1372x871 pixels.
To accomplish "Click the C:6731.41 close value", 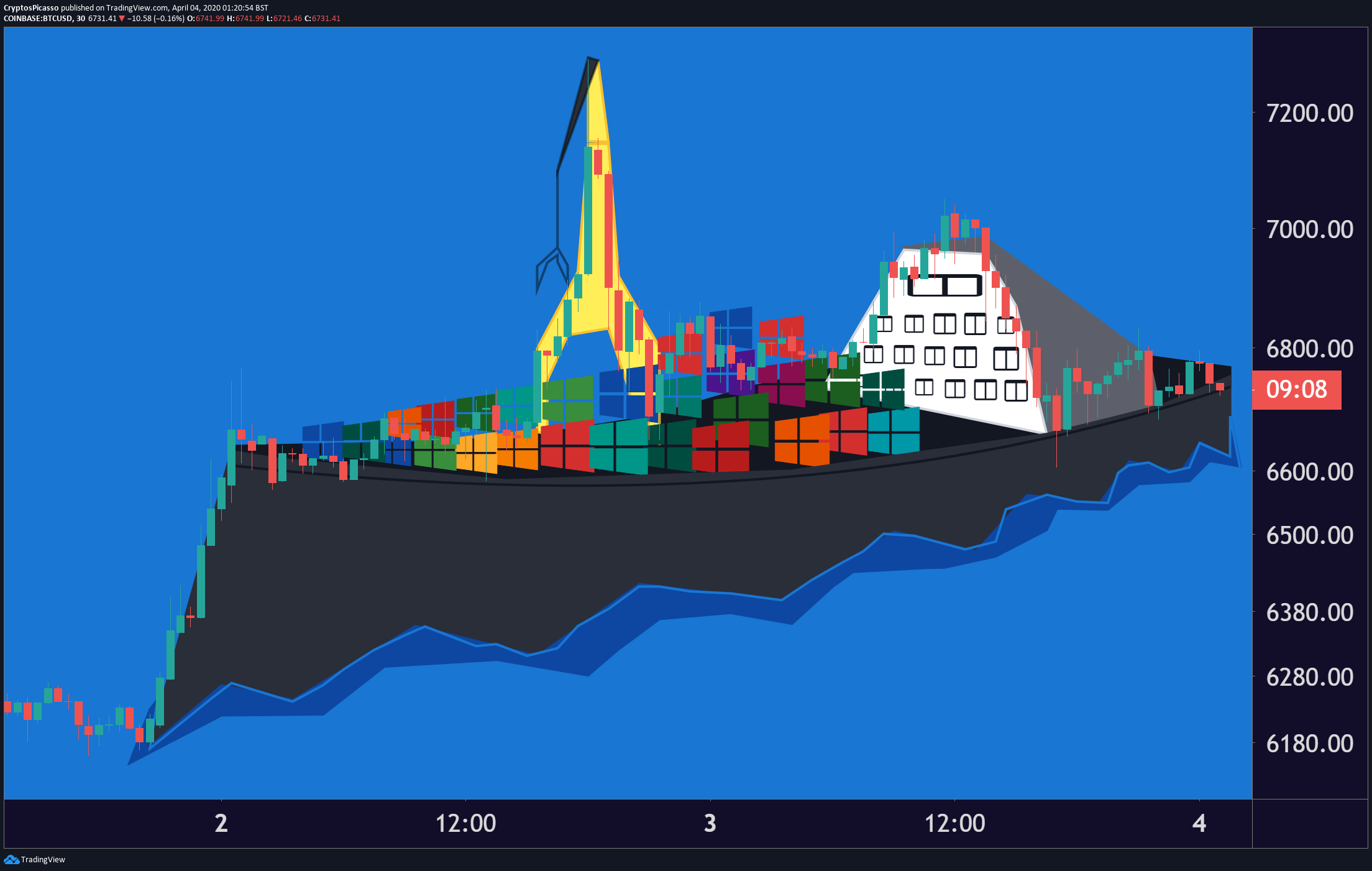I will [x=322, y=19].
